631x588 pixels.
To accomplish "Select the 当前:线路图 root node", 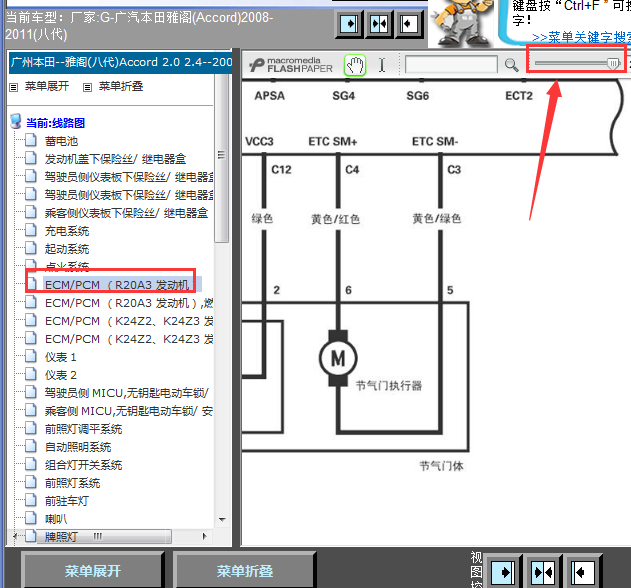I will pyautogui.click(x=56, y=123).
